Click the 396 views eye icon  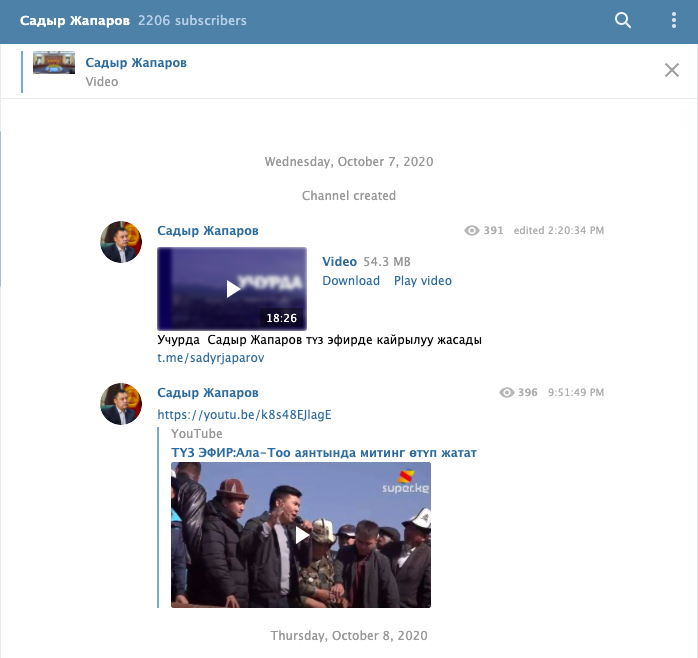click(507, 393)
